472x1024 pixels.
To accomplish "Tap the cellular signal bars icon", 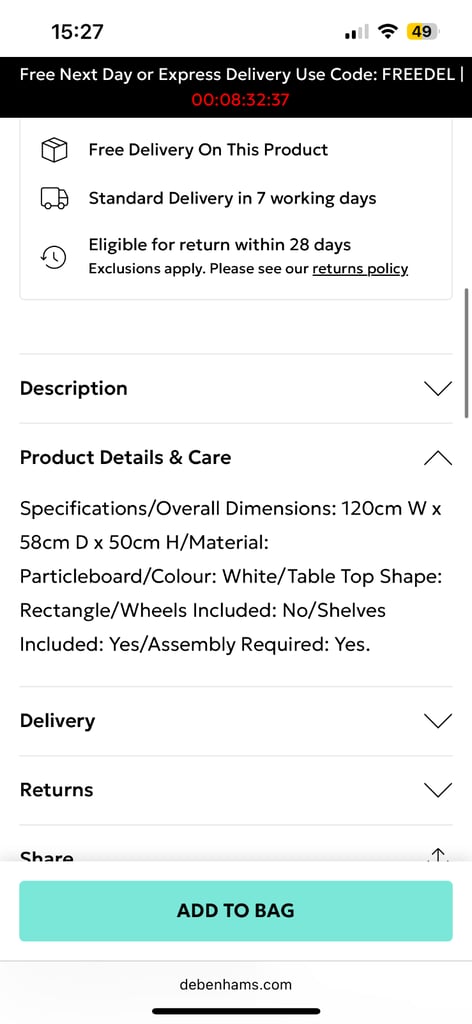I will coord(356,31).
